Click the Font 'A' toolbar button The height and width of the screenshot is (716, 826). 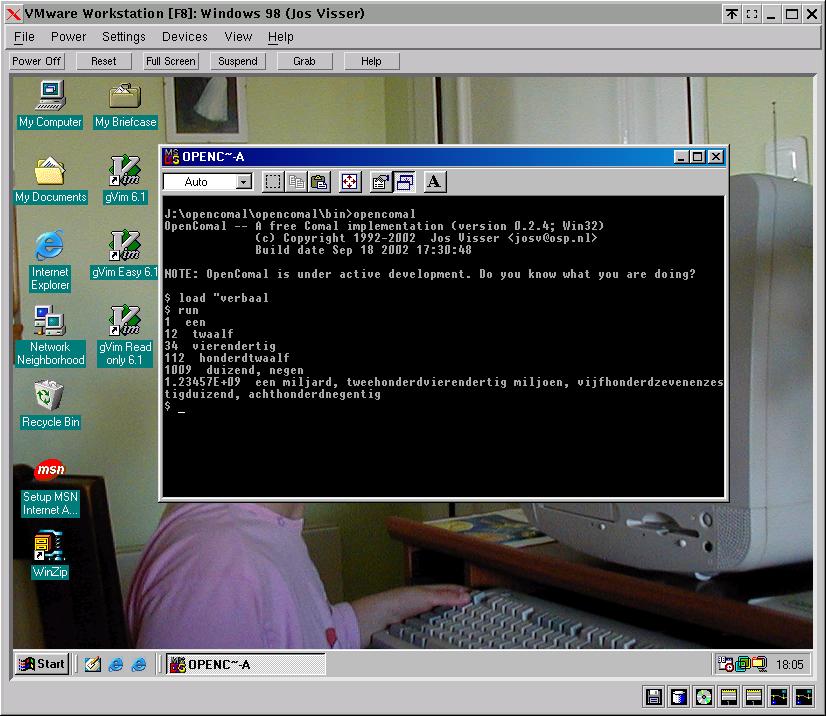click(x=434, y=182)
